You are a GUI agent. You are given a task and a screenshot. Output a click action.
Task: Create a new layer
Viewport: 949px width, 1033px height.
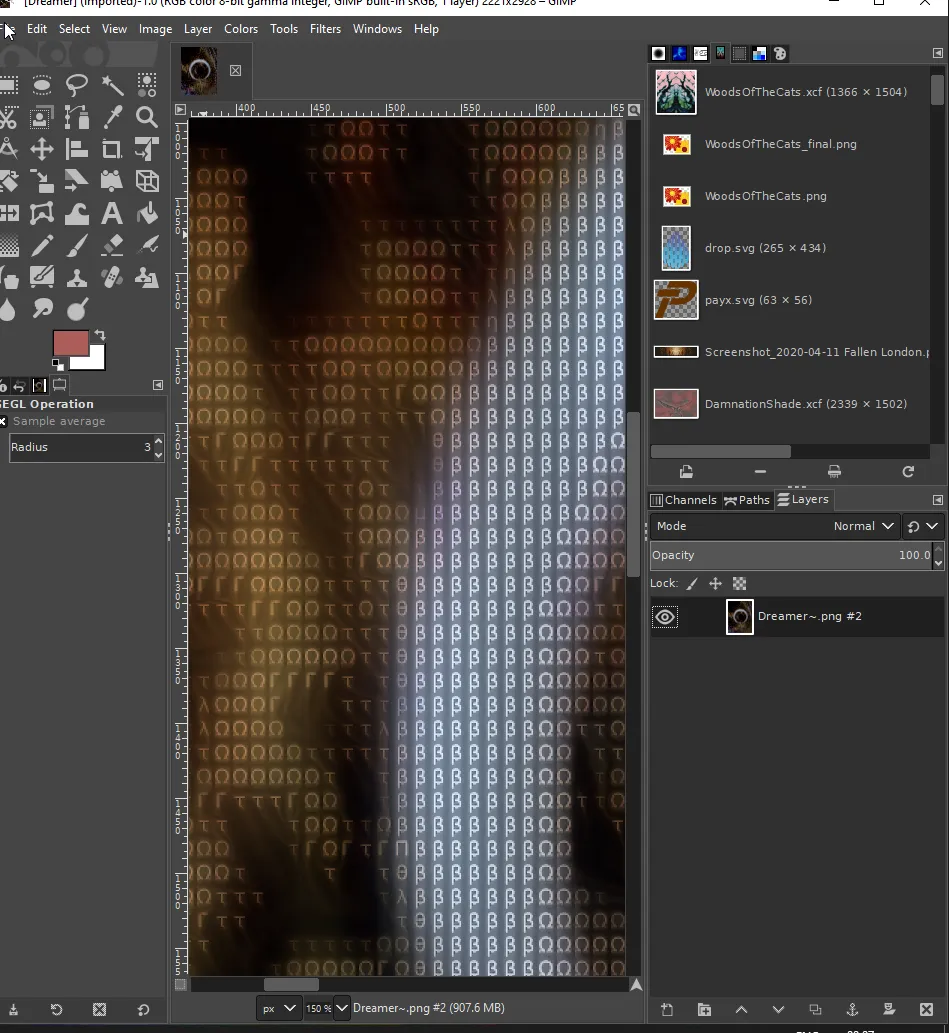(667, 1009)
